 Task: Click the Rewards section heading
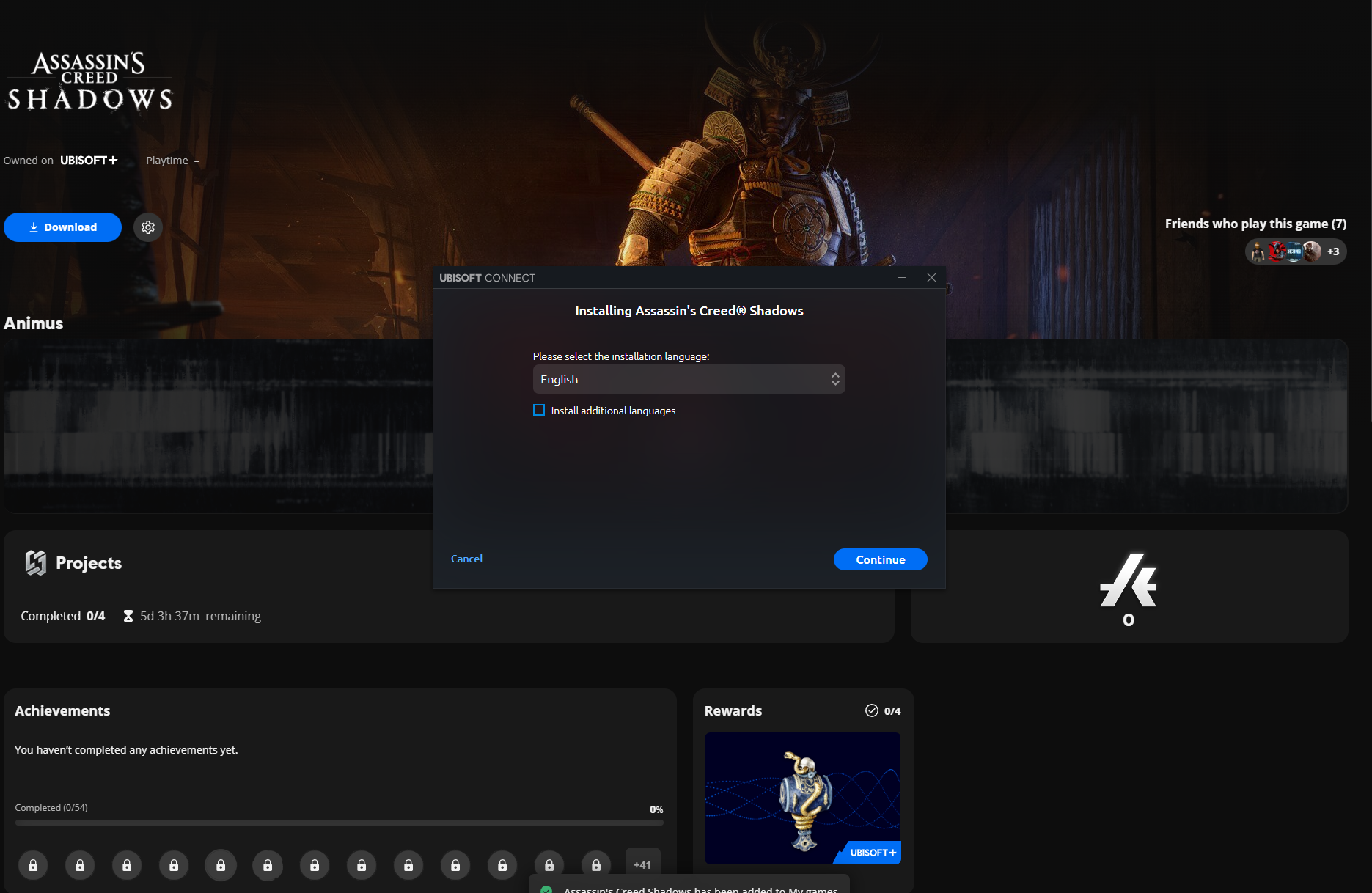[733, 710]
